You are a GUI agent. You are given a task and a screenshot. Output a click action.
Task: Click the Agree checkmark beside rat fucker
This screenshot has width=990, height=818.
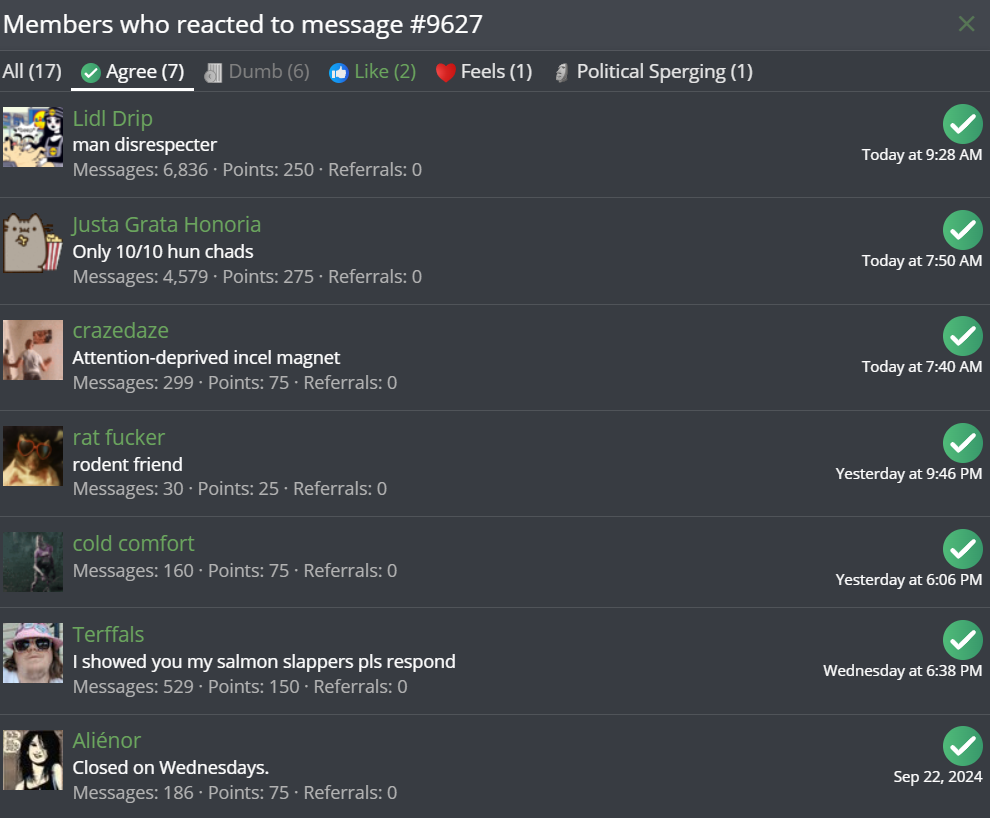click(x=962, y=443)
